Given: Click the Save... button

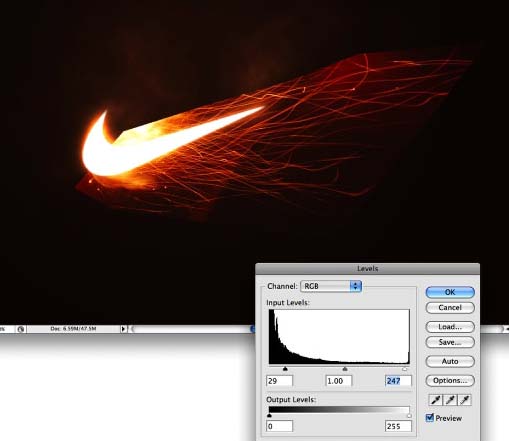Looking at the screenshot, I should pos(450,342).
